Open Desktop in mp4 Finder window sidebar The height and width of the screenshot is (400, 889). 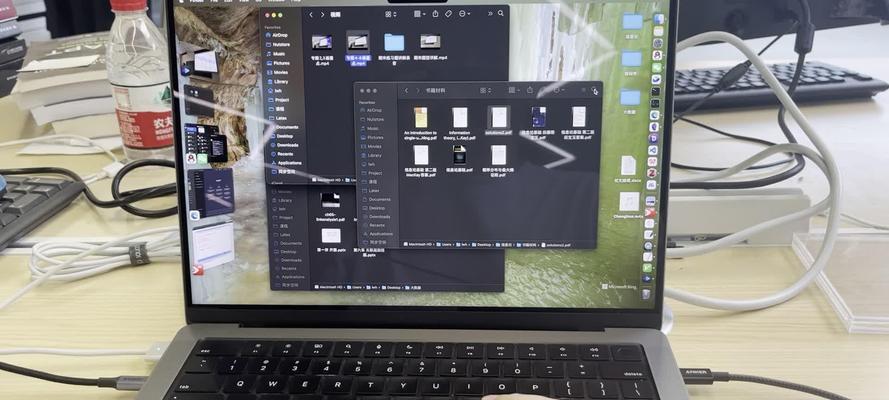(282, 136)
